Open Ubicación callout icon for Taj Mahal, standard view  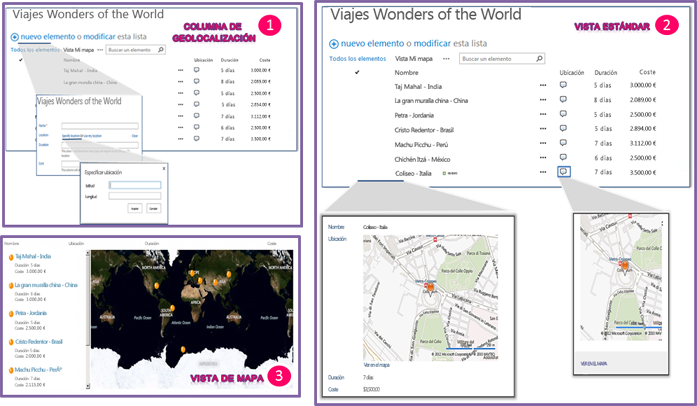pos(563,85)
